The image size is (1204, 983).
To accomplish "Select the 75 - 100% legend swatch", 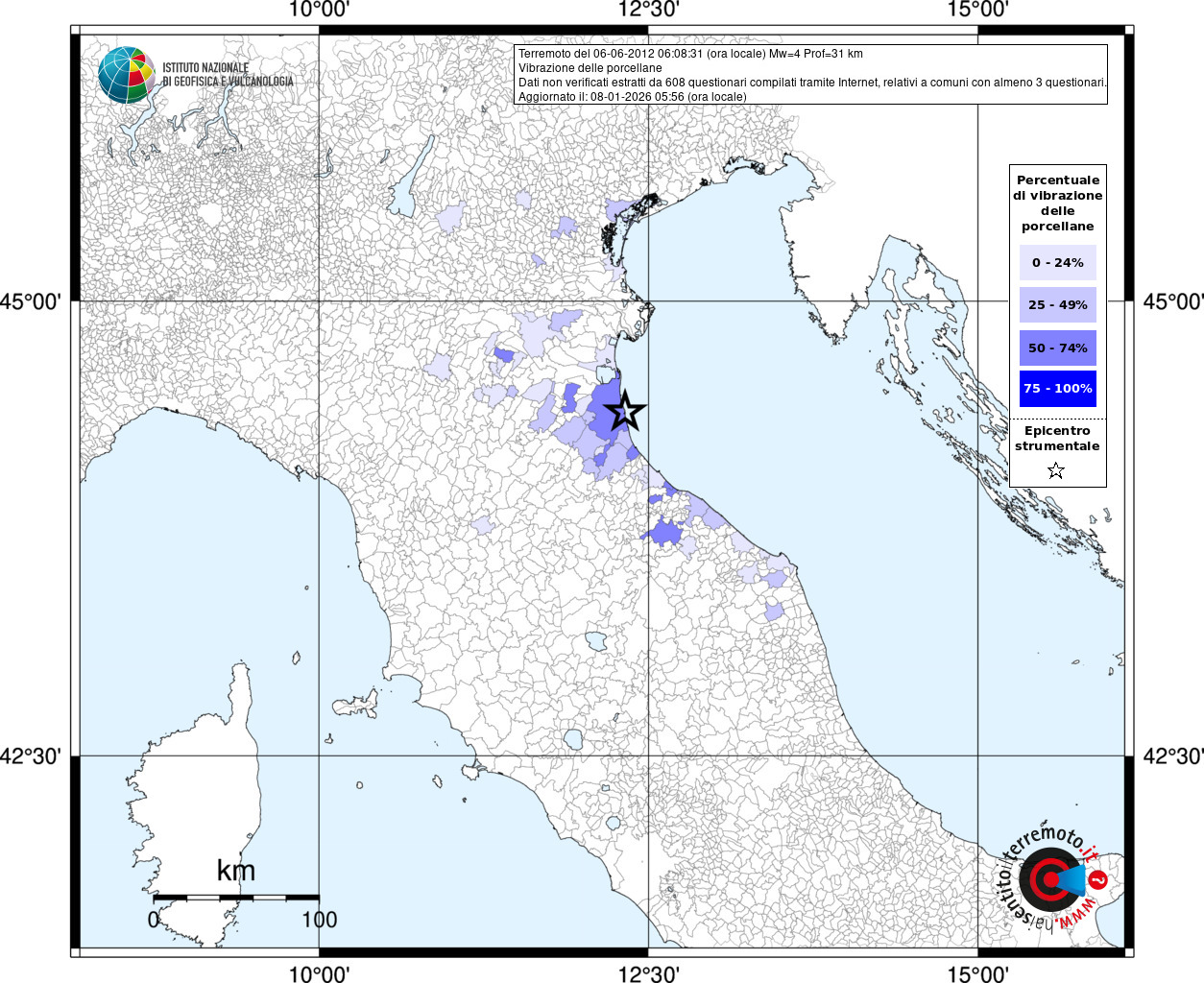I will click(x=1057, y=389).
